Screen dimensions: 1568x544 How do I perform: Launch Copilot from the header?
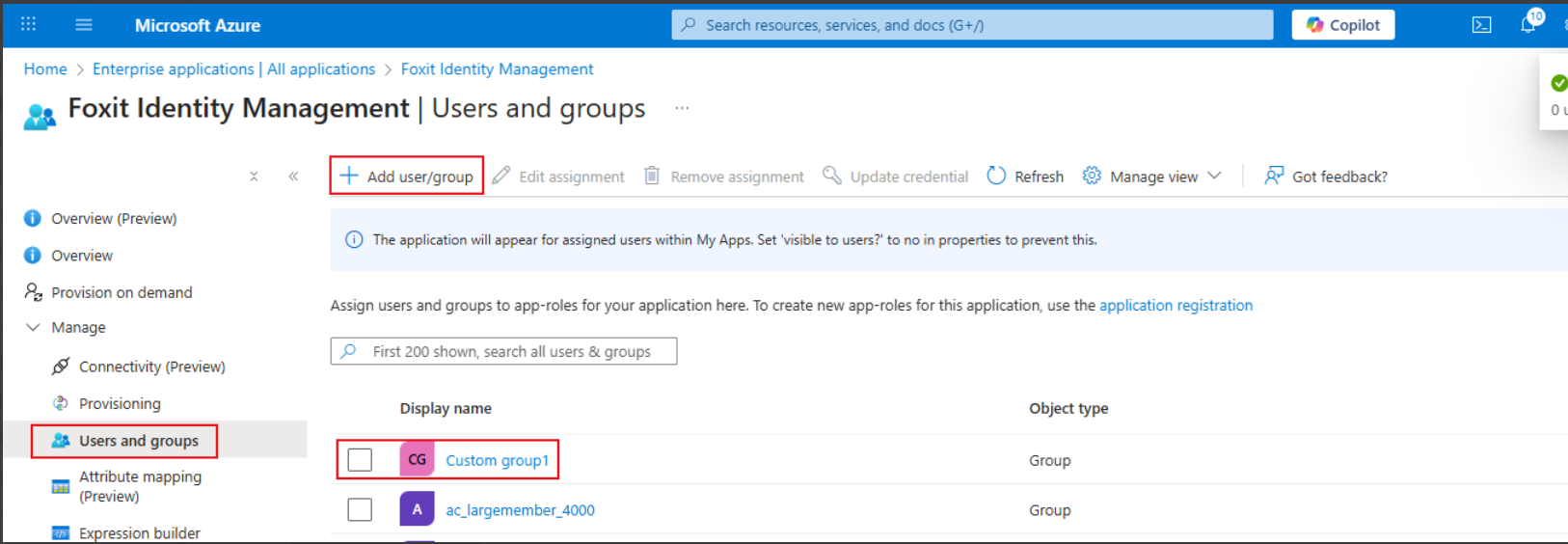click(1343, 25)
